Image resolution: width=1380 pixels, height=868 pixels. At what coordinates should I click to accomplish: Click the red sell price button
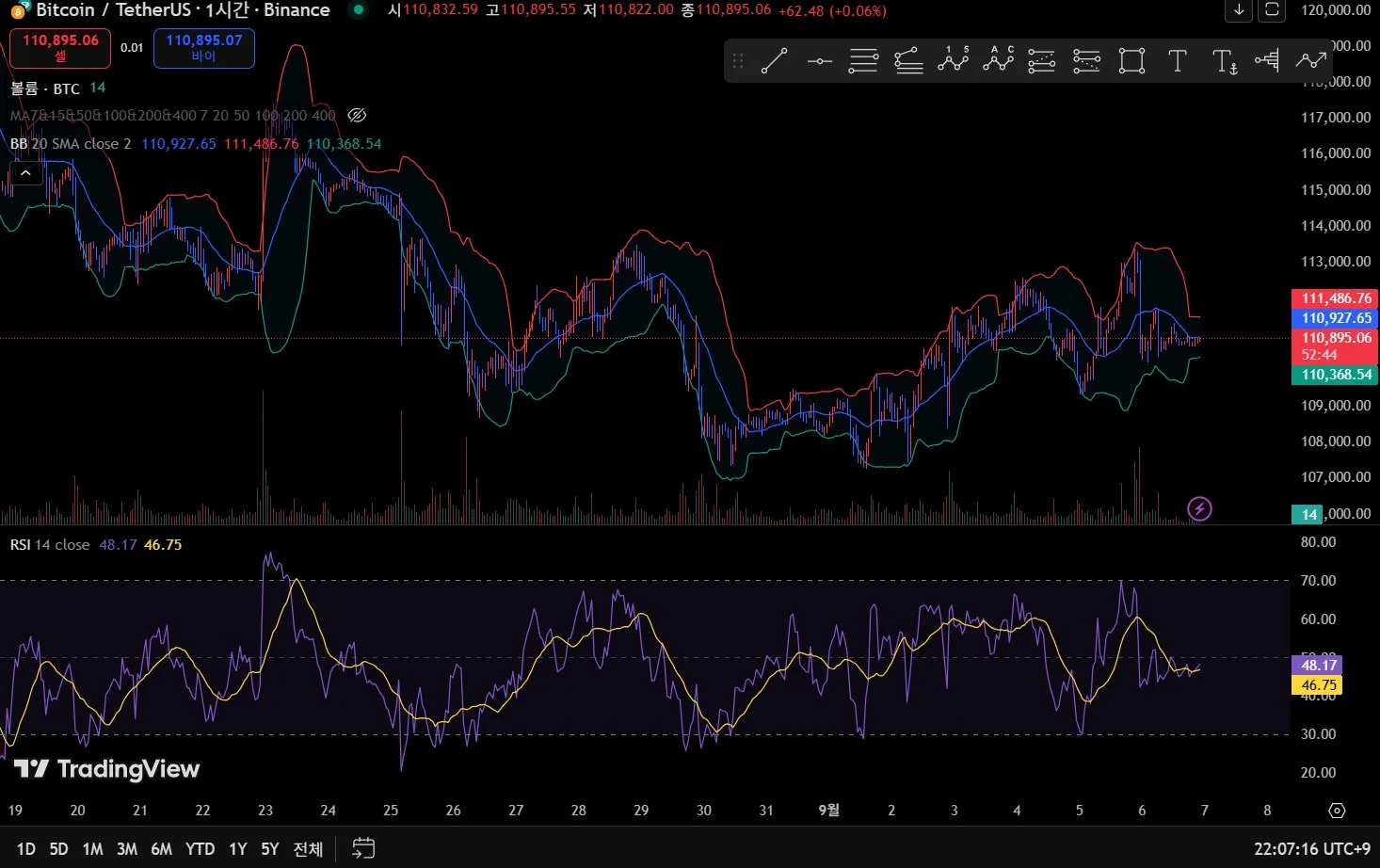tap(60, 48)
